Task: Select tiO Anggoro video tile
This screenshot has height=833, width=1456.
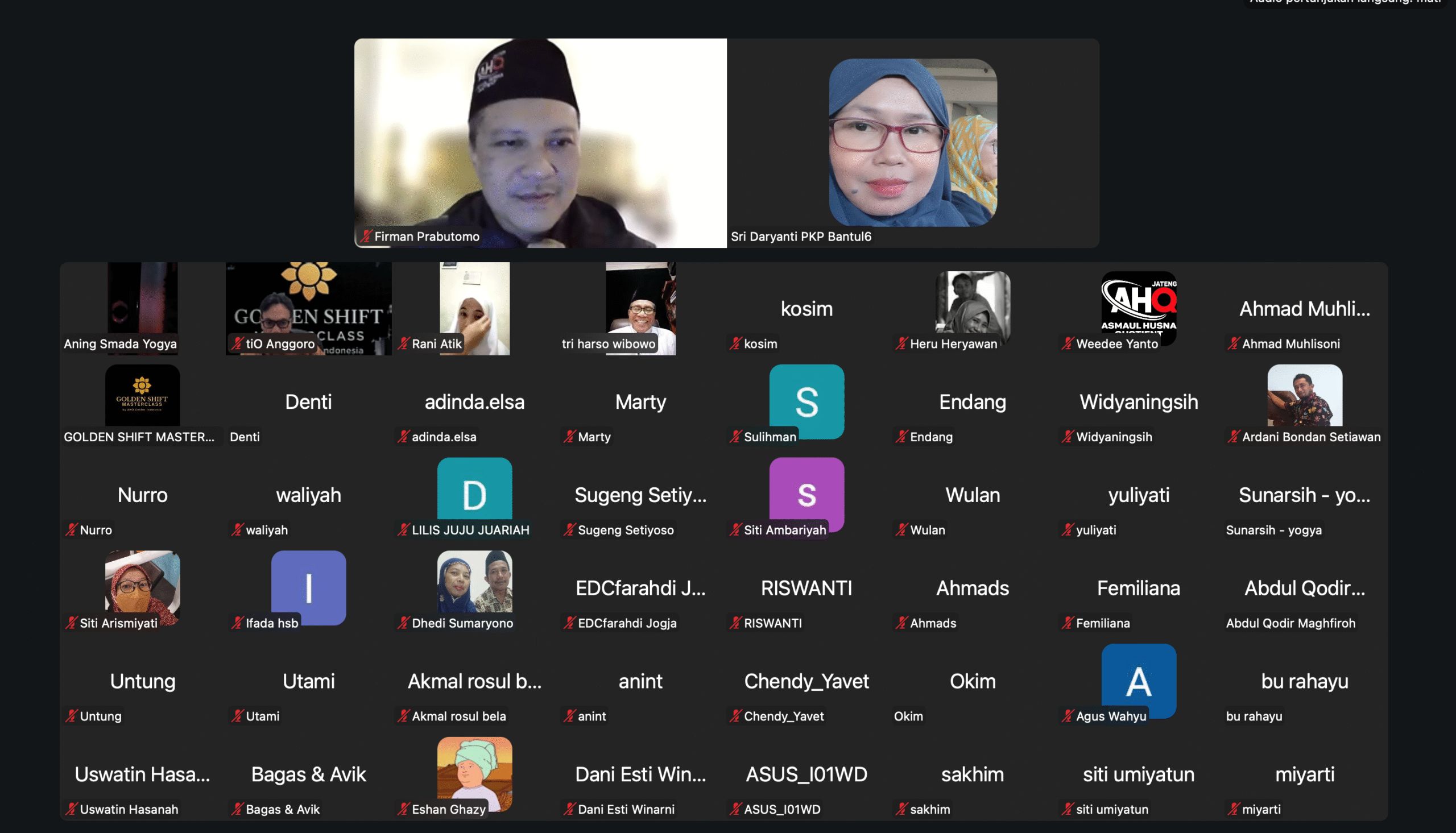Action: [308, 303]
